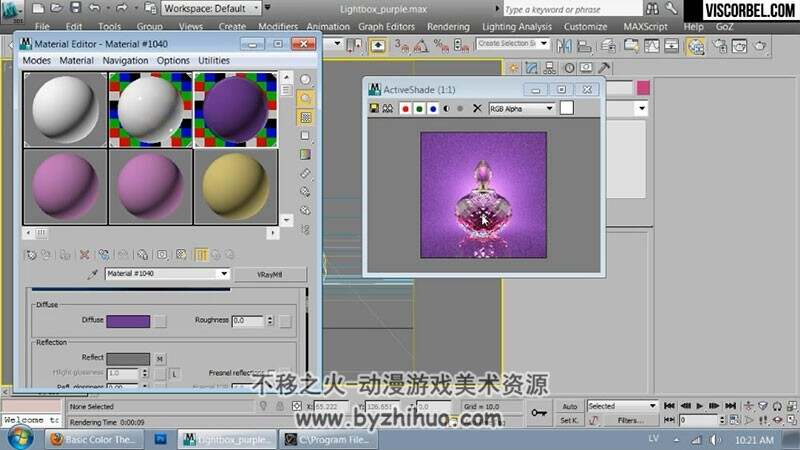Open the Utilities menu in Material Editor

click(214, 60)
